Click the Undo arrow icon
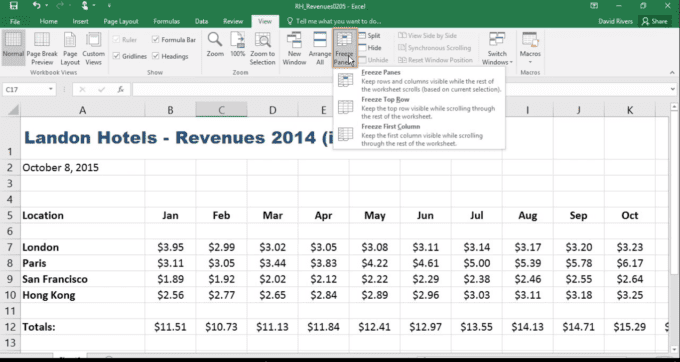This screenshot has width=680, height=362. click(36, 6)
